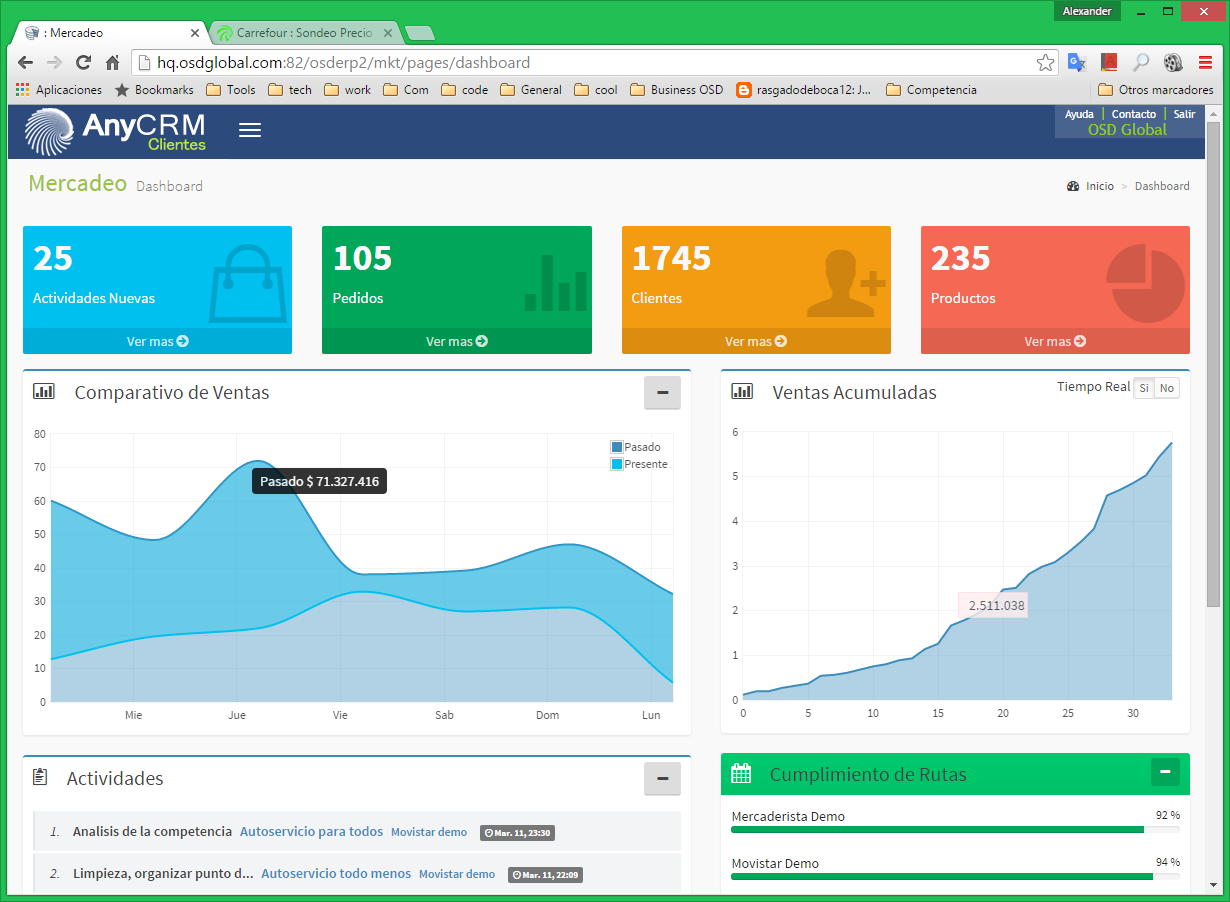This screenshot has width=1230, height=902.
Task: Open the Competencia bookmarks folder
Action: pyautogui.click(x=931, y=90)
